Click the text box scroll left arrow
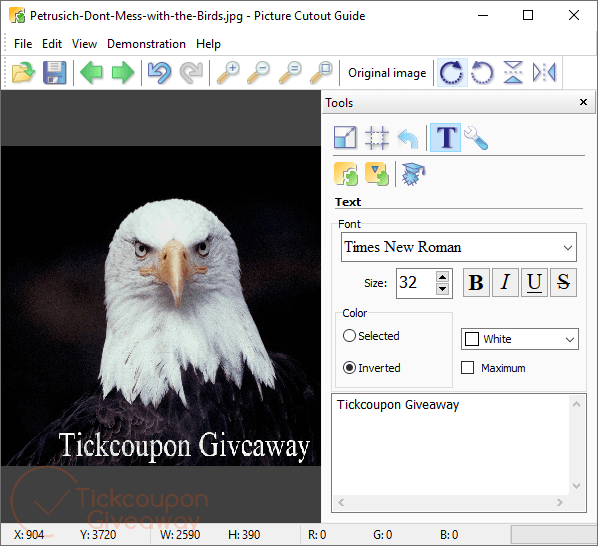Screen dimensions: 598x546 click(x=341, y=502)
